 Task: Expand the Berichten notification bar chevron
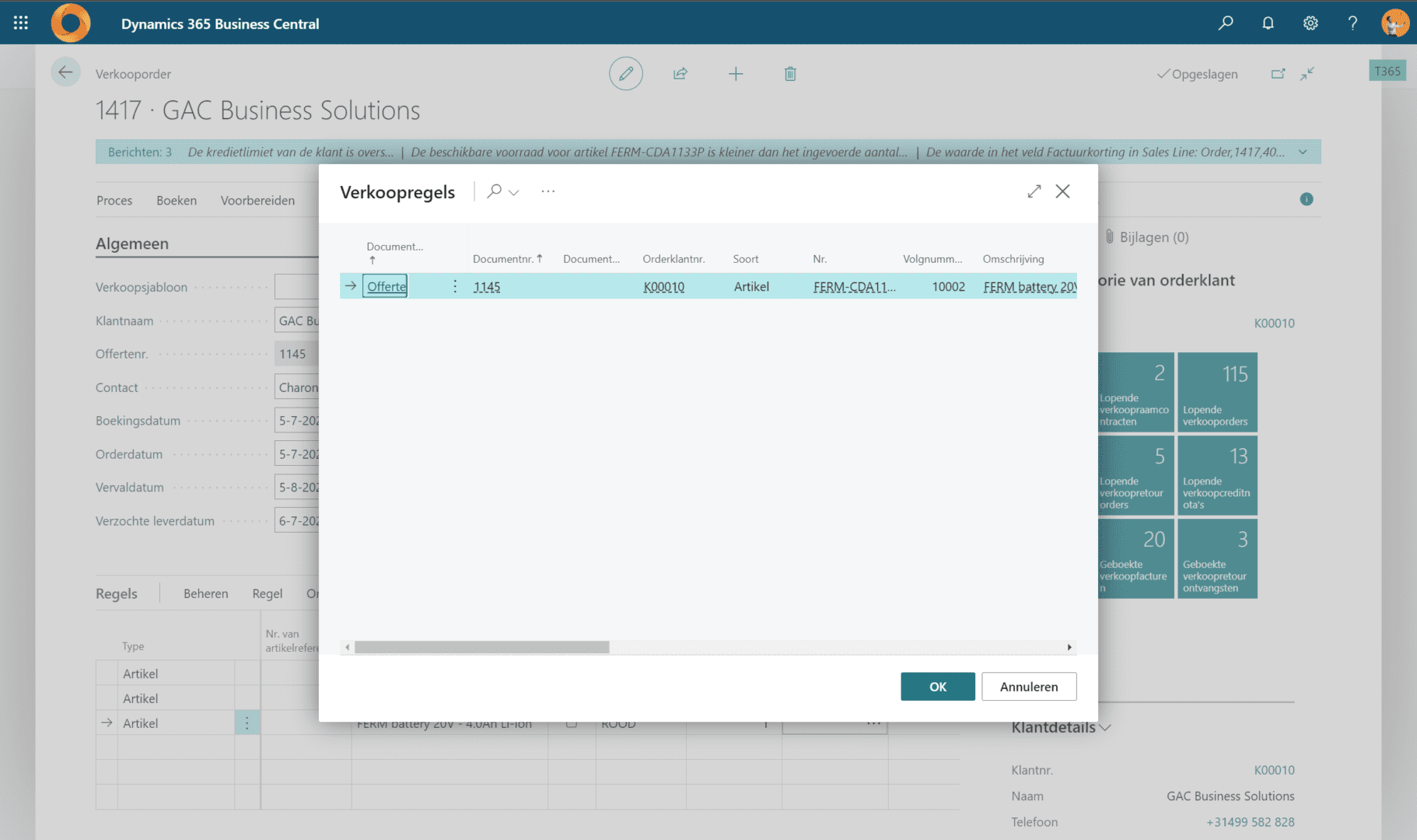click(1303, 152)
